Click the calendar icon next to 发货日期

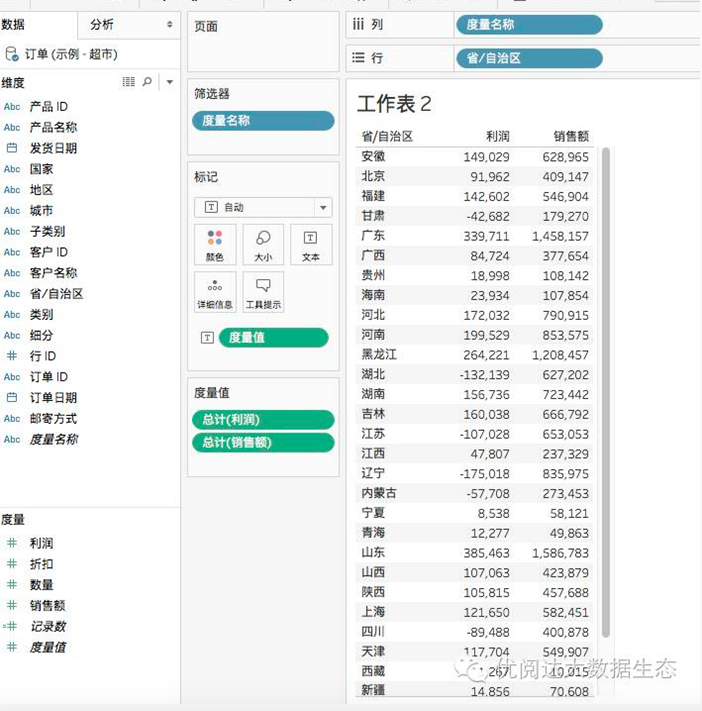(x=12, y=148)
